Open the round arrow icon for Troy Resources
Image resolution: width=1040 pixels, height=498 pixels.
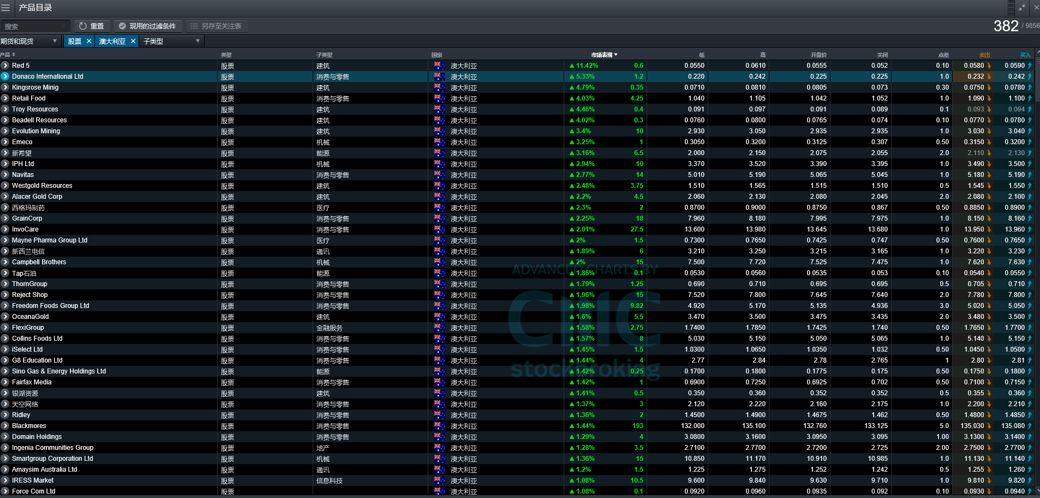click(5, 109)
